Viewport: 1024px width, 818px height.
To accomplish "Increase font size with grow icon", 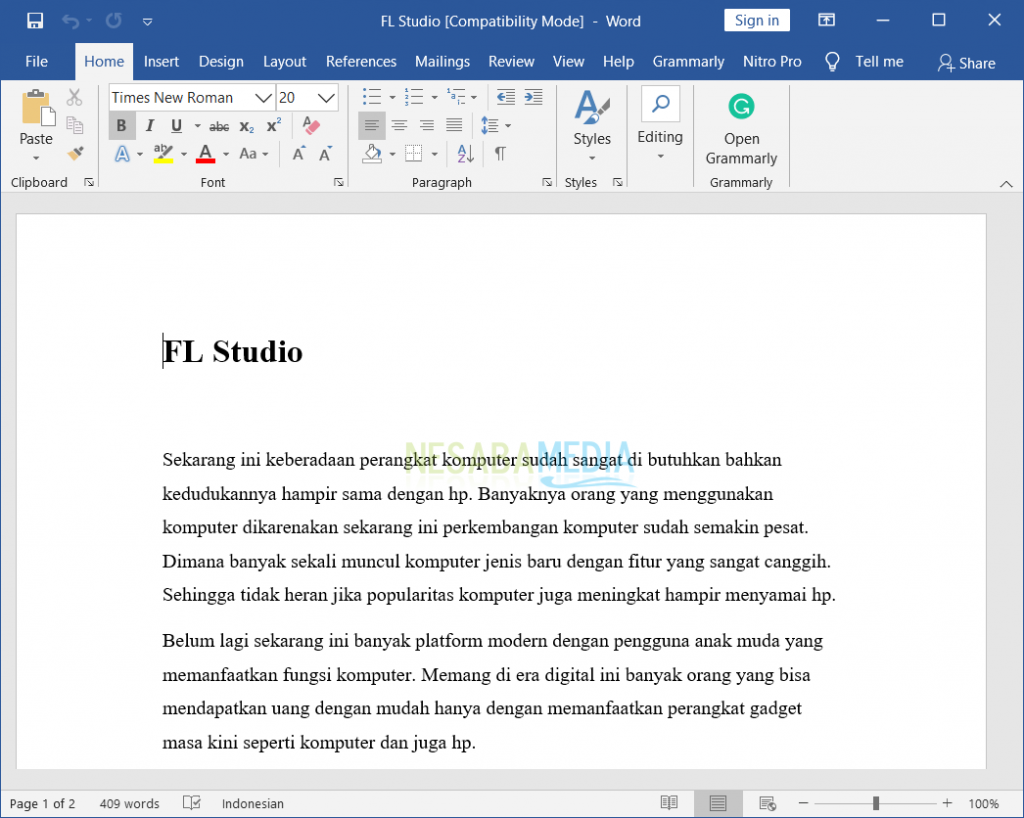I will pyautogui.click(x=298, y=154).
